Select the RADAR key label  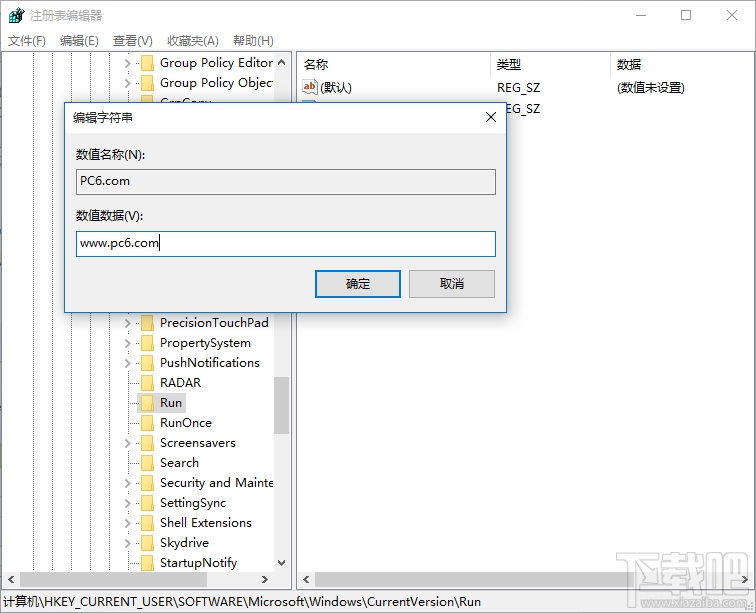click(180, 383)
